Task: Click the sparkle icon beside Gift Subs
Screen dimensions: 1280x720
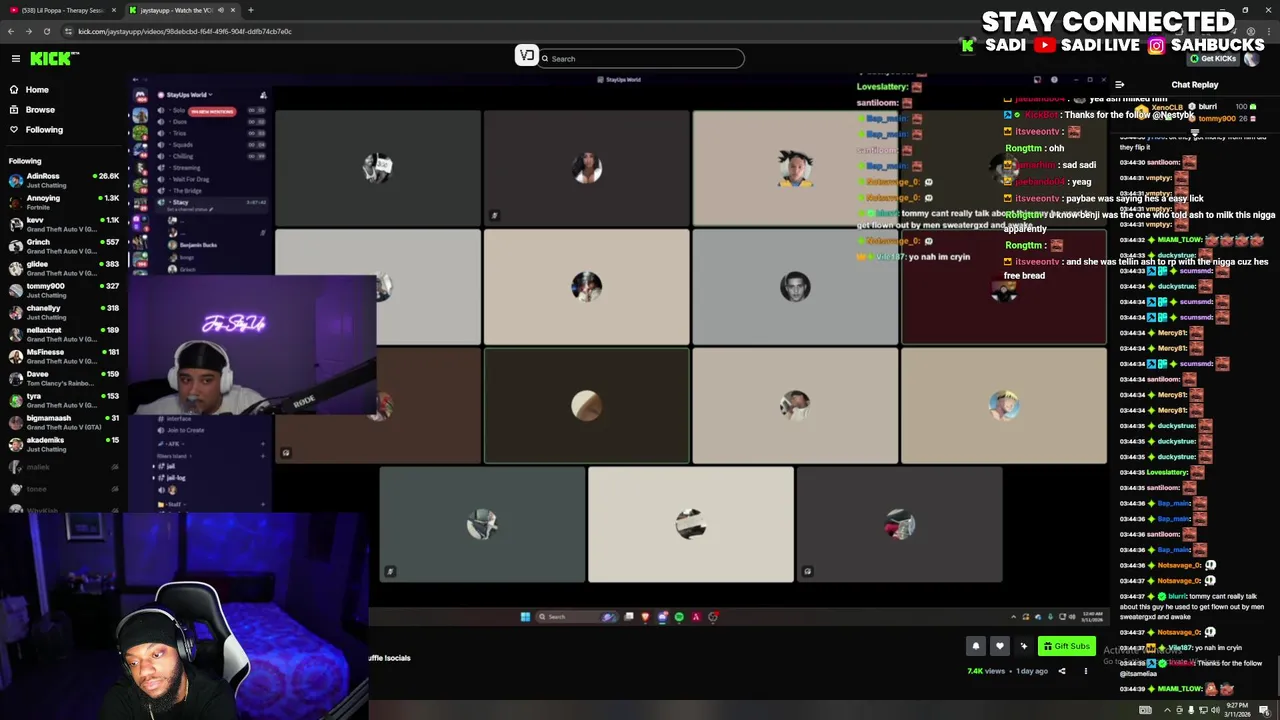Action: point(1023,646)
